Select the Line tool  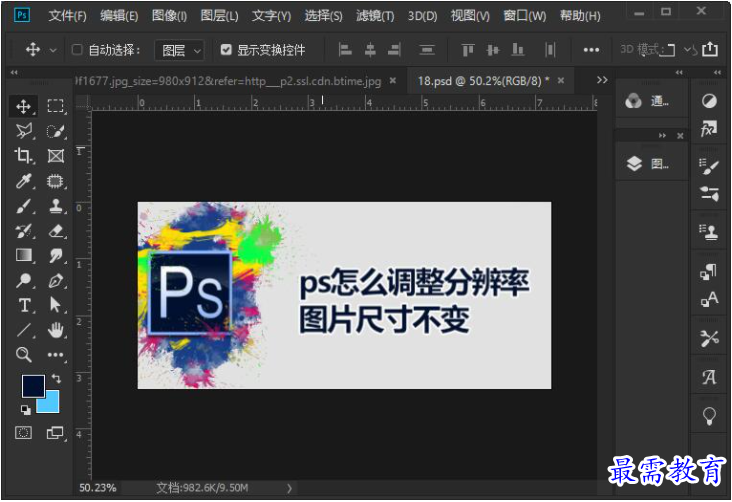coord(23,330)
